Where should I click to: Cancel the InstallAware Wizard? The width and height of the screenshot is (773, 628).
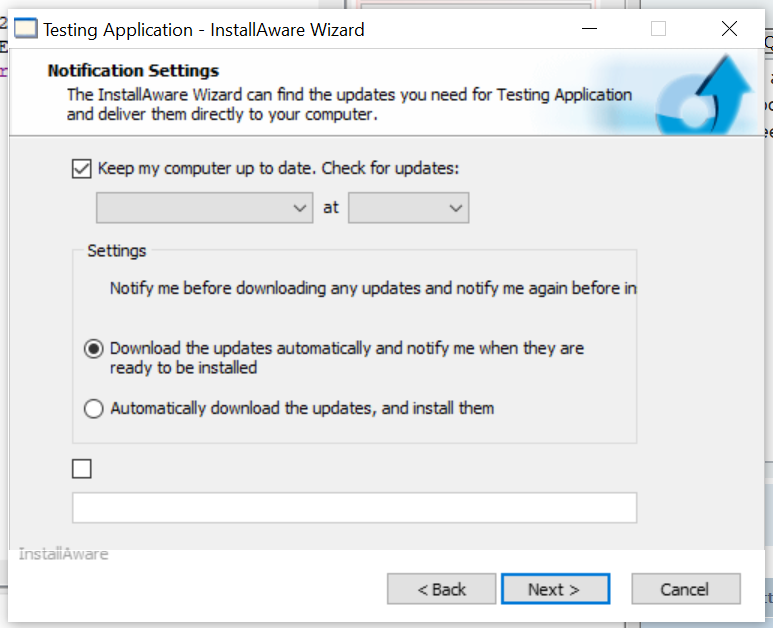tap(686, 589)
